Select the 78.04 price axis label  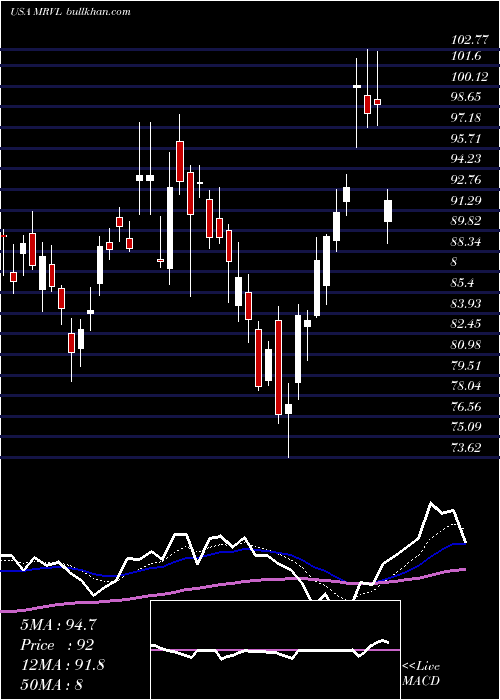click(x=466, y=386)
